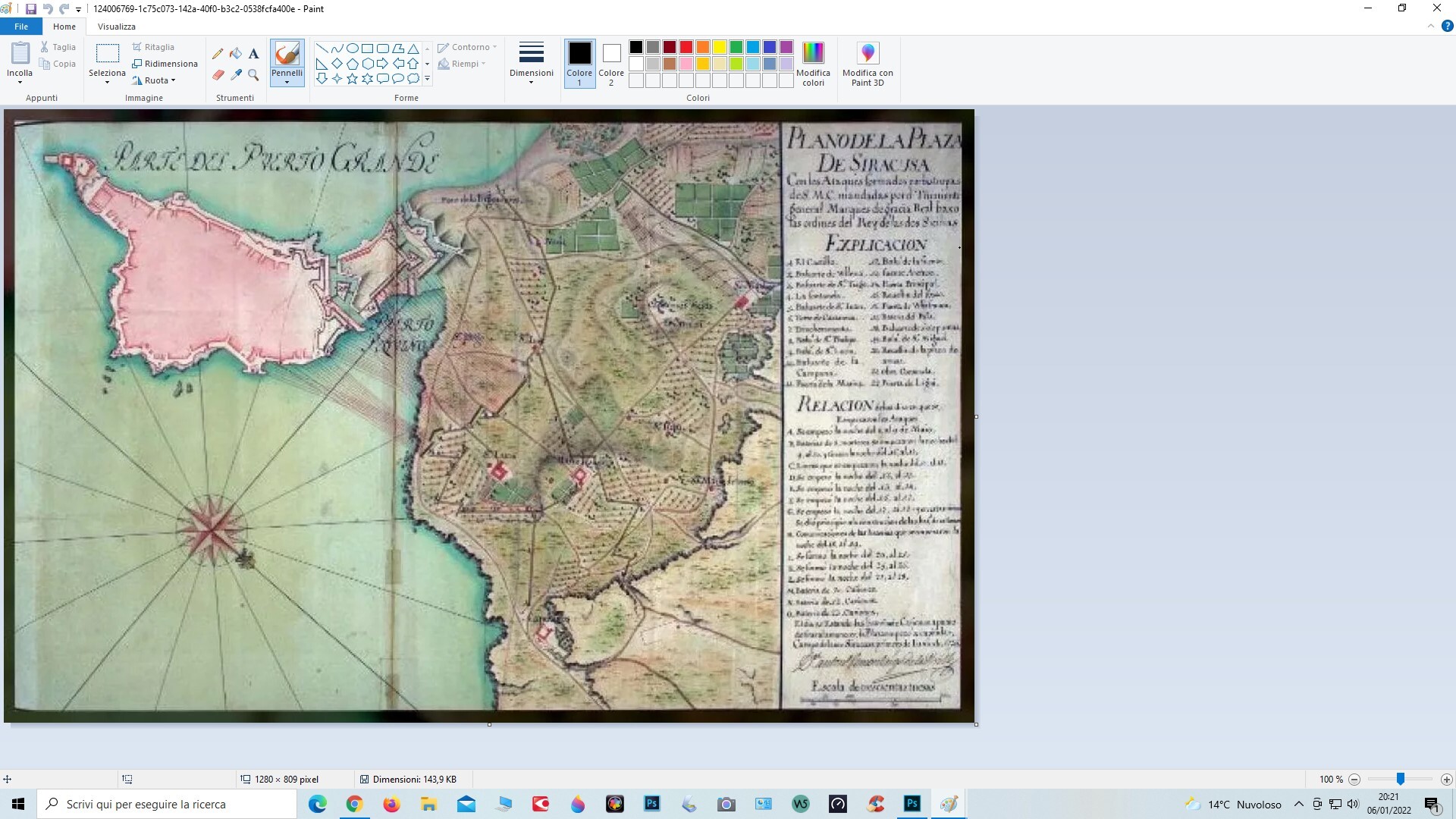This screenshot has height=819, width=1456.
Task: Choose the Curve shape
Action: click(x=337, y=49)
